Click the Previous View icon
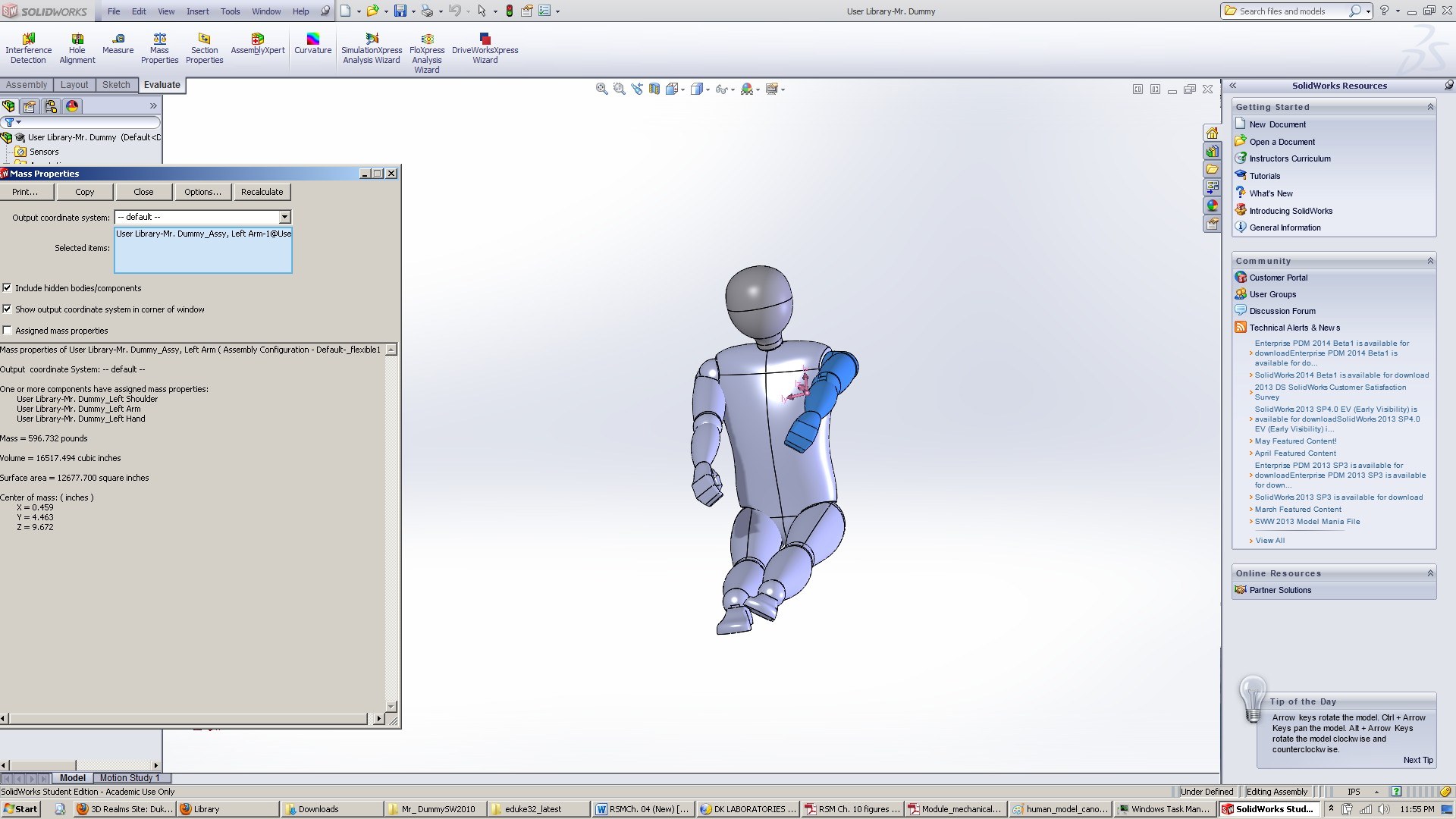1456x819 pixels. [x=637, y=89]
